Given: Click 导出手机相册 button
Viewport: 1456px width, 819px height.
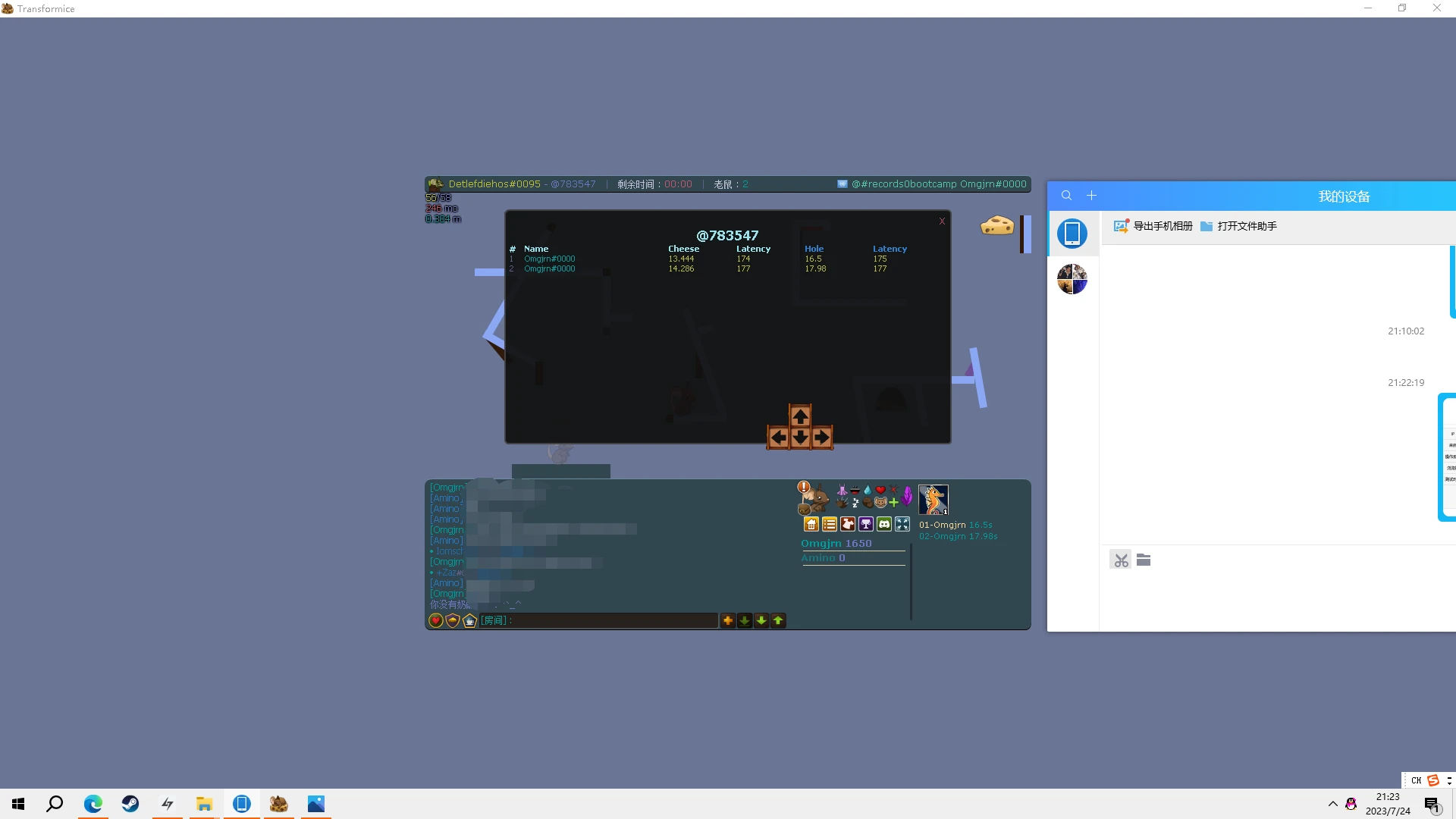Looking at the screenshot, I should tap(1153, 226).
